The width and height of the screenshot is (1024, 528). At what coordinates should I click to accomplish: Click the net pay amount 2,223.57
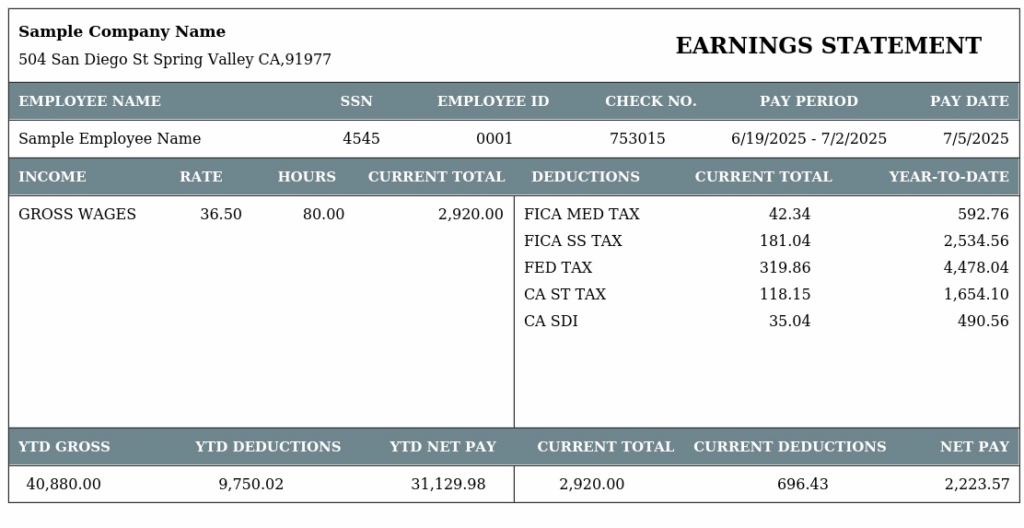977,484
